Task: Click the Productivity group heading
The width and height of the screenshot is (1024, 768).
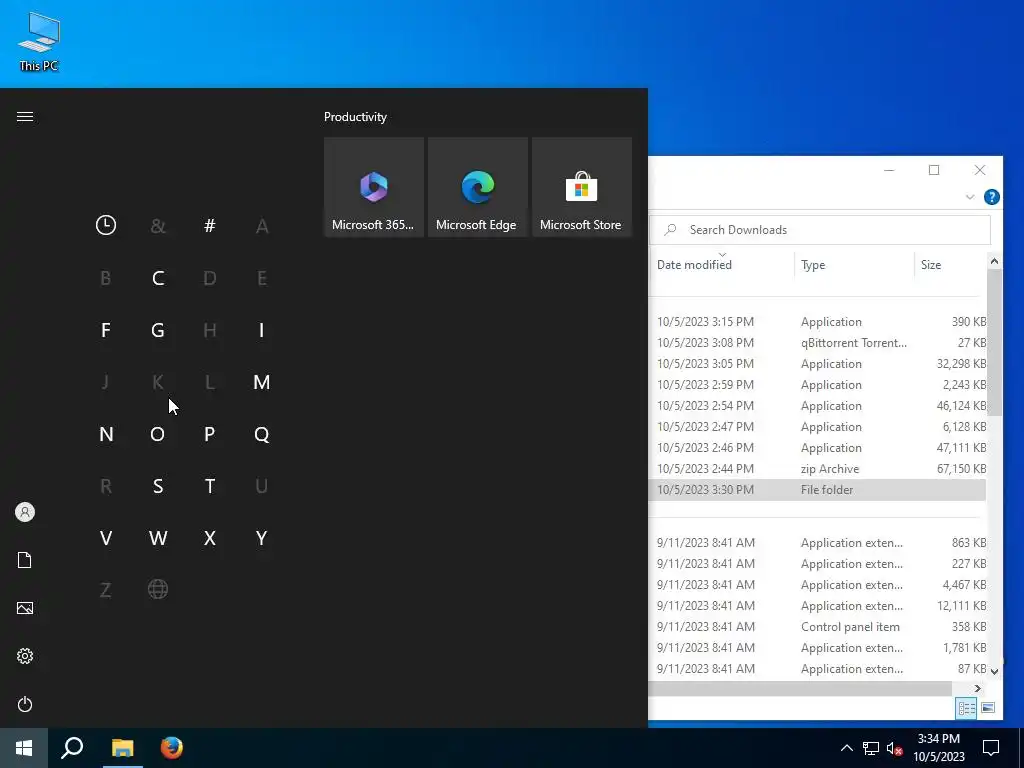Action: 355,117
